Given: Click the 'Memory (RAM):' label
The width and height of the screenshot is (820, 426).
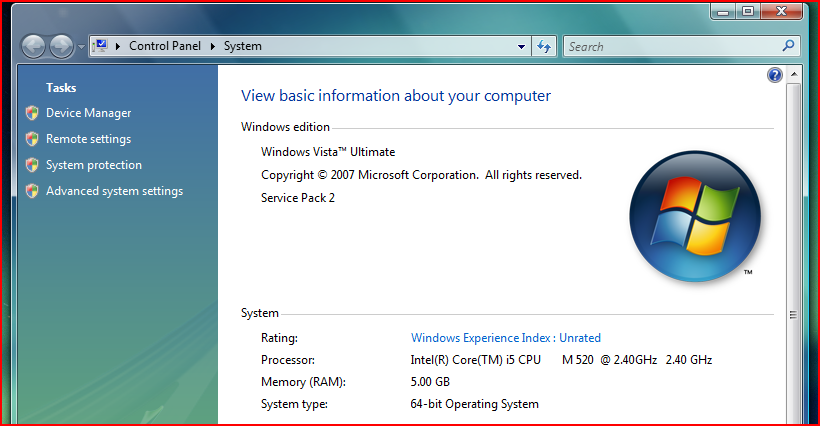Looking at the screenshot, I should click(x=303, y=382).
